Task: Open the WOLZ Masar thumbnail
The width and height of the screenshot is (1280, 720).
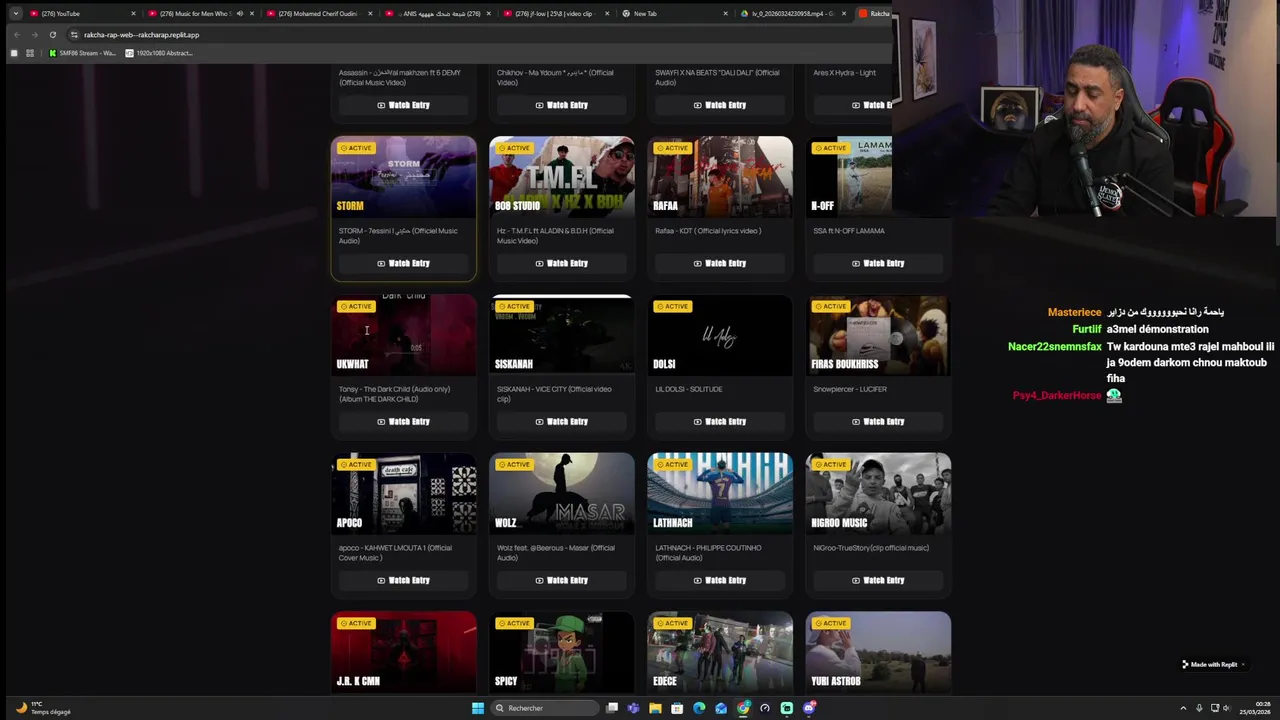Action: (x=562, y=493)
